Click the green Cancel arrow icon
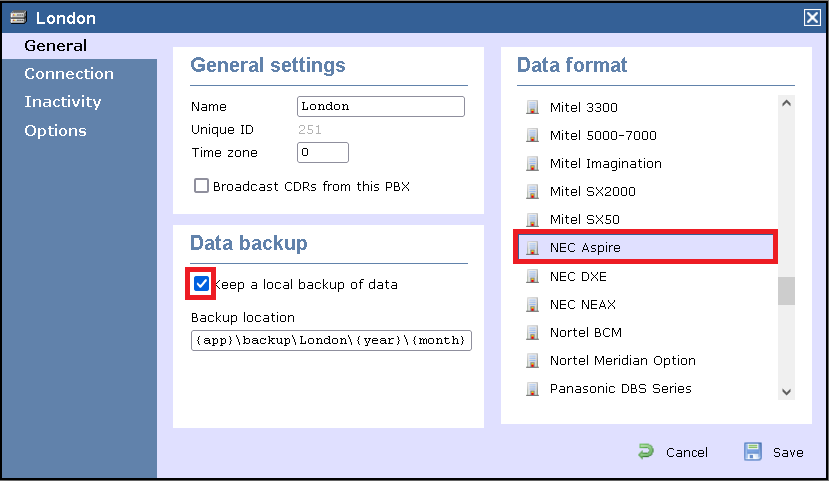Screen dimensions: 829x481 tap(647, 452)
